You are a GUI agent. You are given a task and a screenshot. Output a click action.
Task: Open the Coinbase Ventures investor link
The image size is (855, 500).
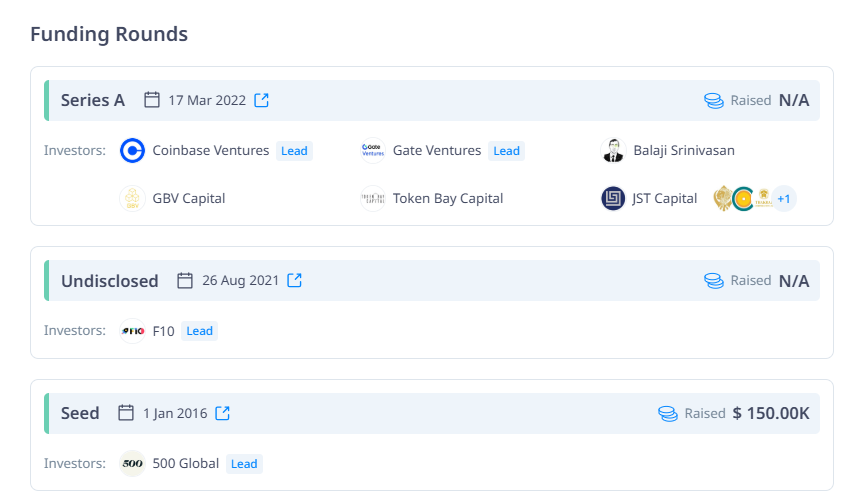(210, 150)
